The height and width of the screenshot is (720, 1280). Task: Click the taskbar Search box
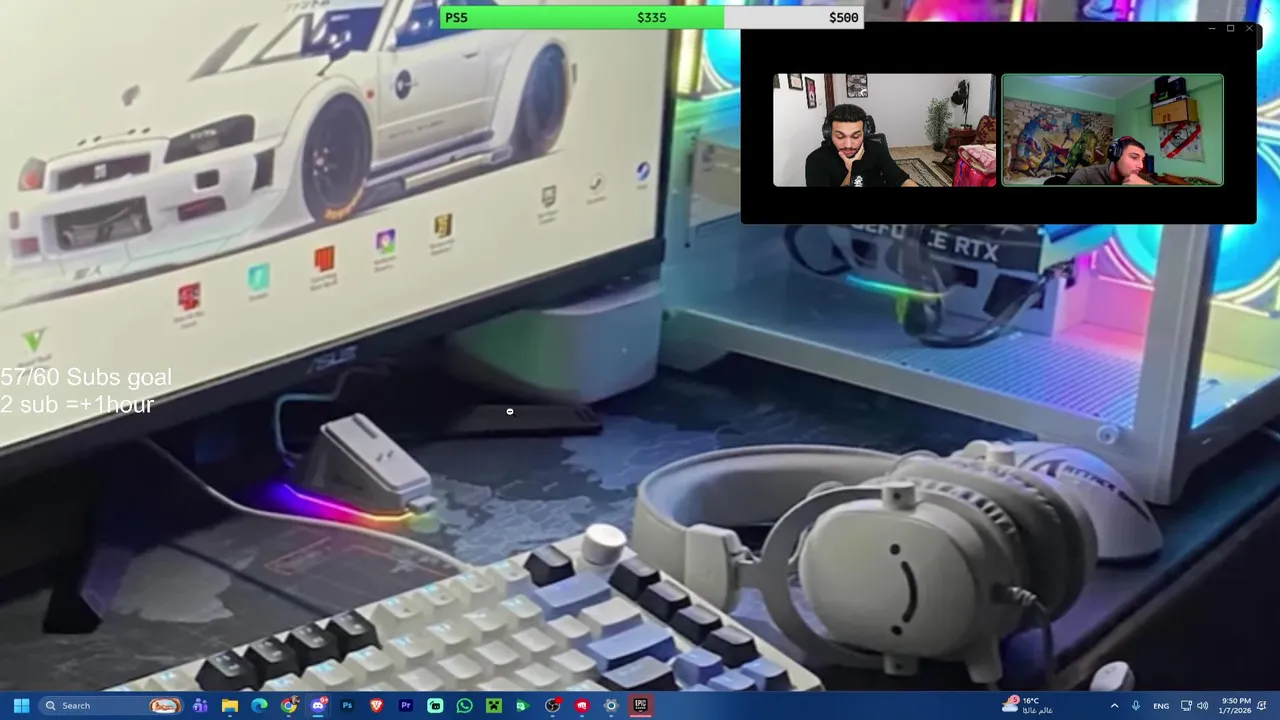tap(113, 705)
